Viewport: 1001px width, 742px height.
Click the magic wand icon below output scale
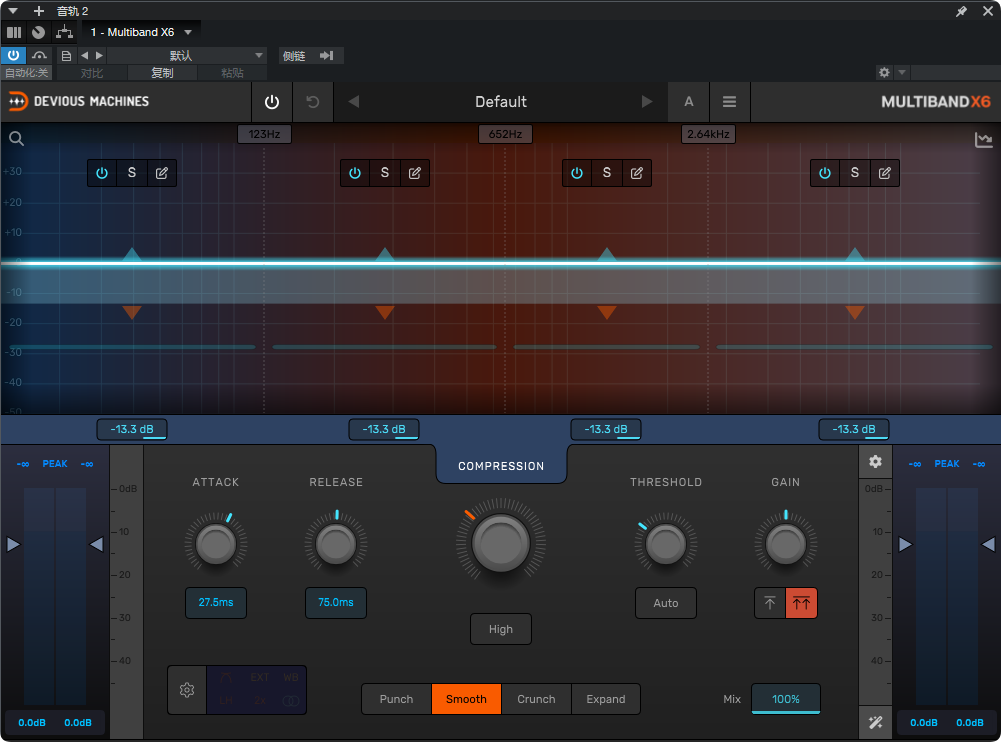(x=875, y=722)
